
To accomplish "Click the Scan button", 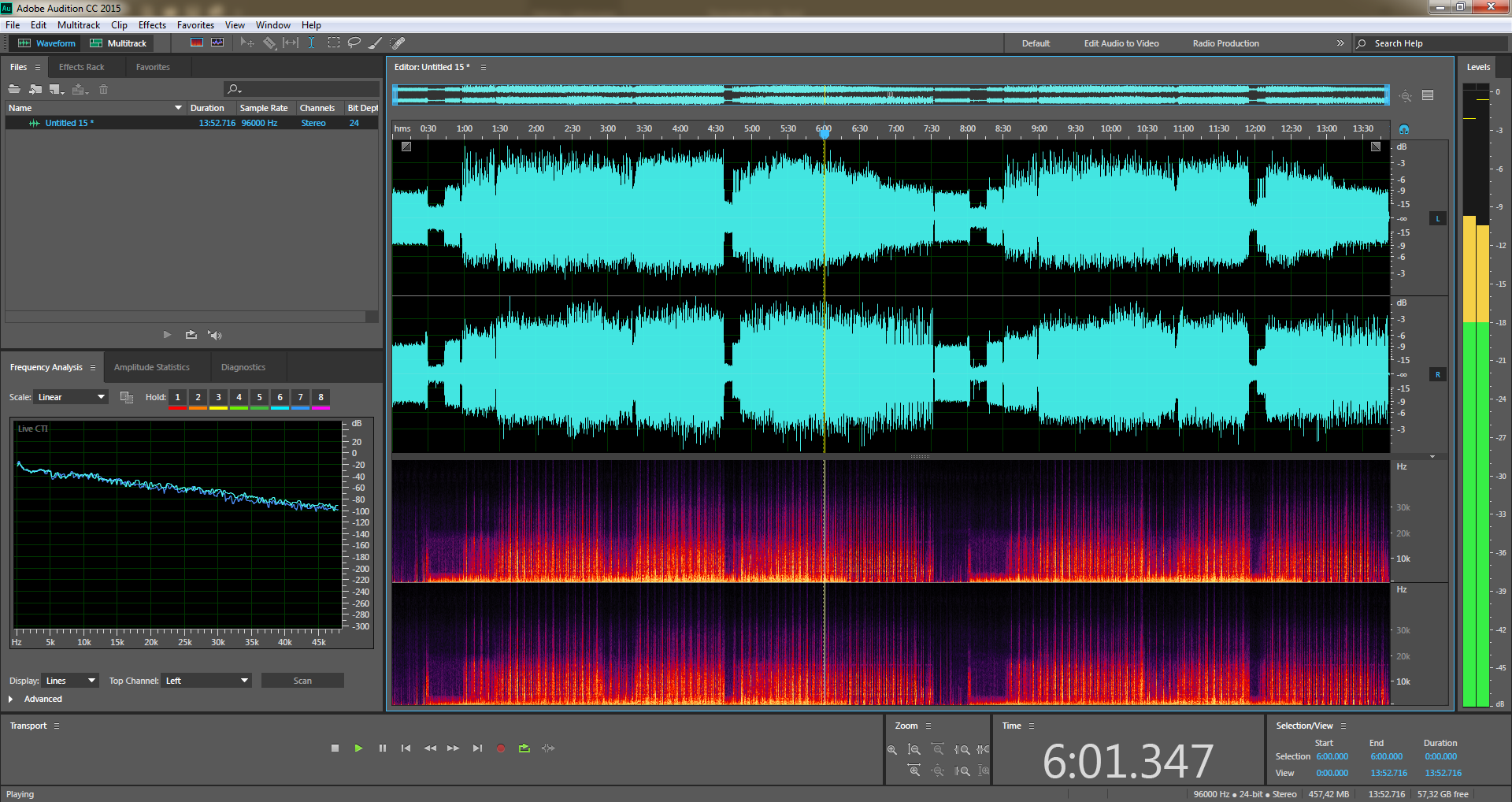I will (302, 681).
